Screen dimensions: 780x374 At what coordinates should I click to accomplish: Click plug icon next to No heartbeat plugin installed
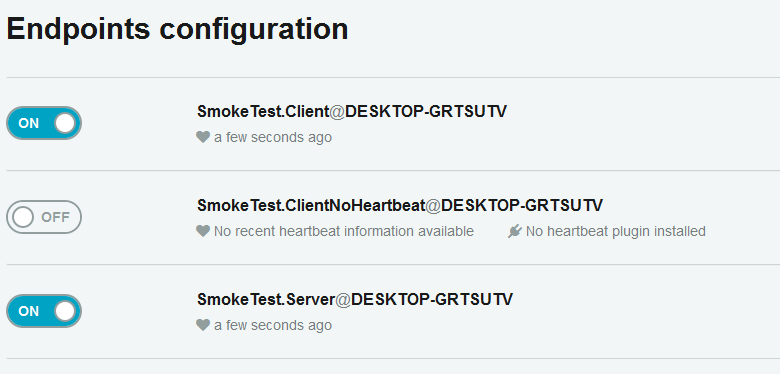(x=515, y=231)
